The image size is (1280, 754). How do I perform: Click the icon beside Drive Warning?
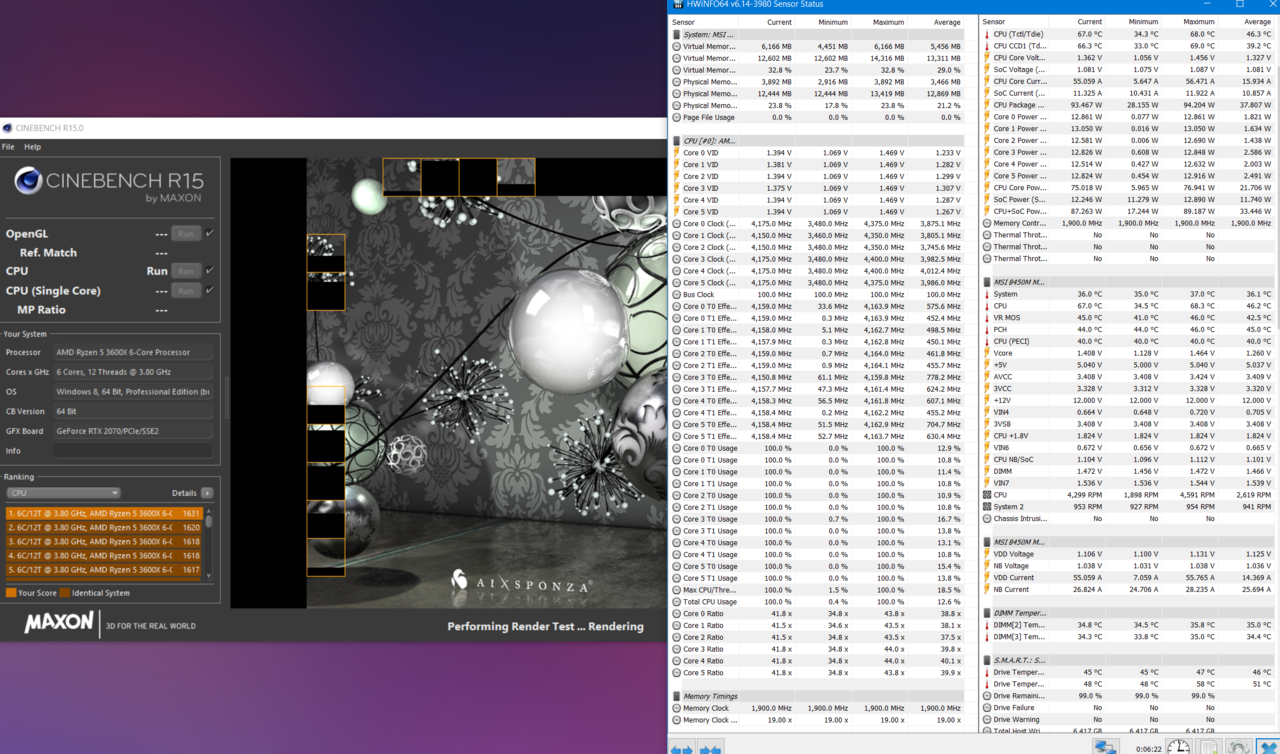[x=987, y=719]
